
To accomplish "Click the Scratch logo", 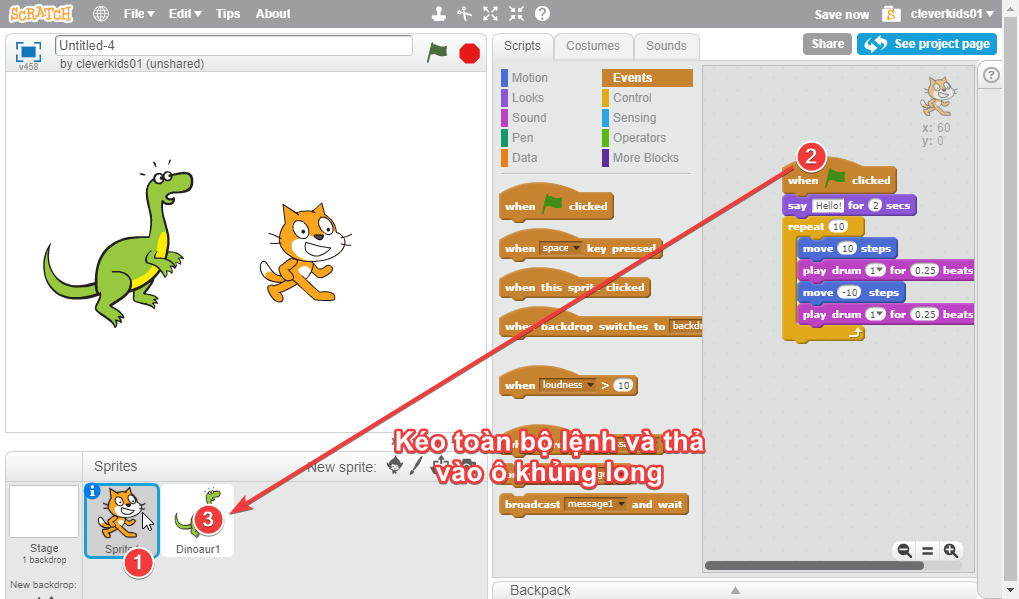I will pos(41,14).
